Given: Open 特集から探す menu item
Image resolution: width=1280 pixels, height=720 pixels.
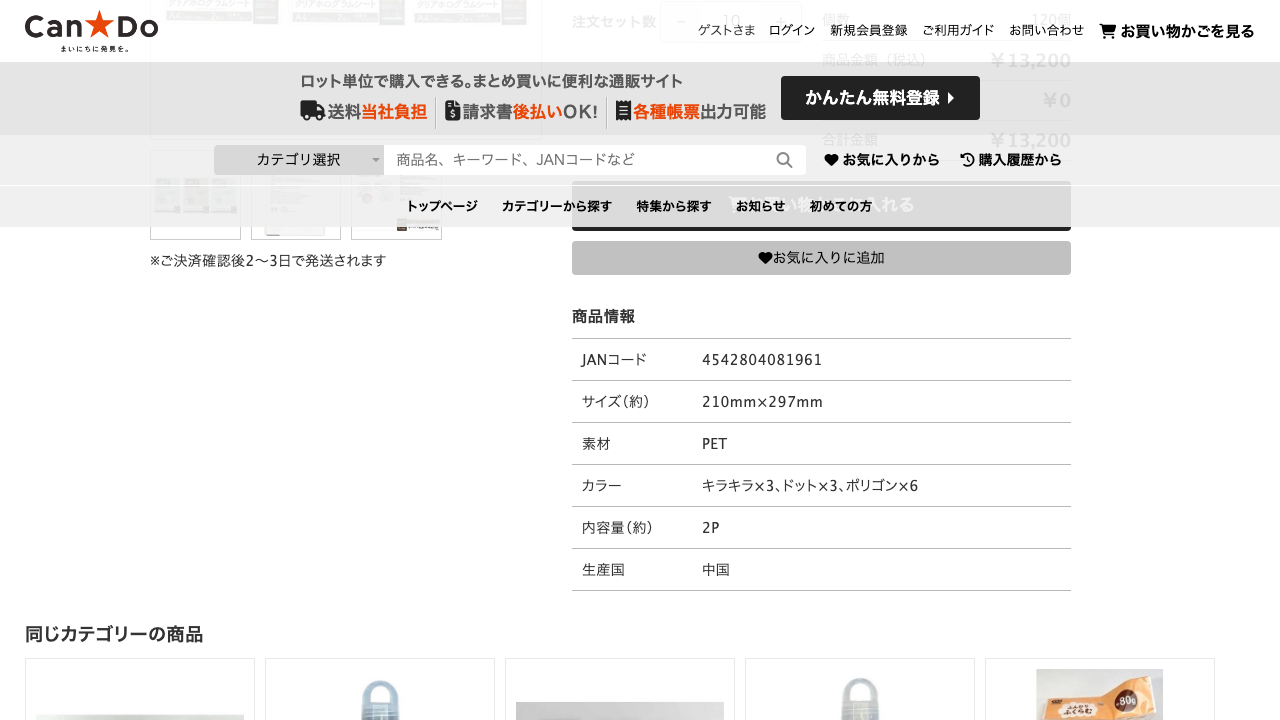Looking at the screenshot, I should (x=674, y=206).
